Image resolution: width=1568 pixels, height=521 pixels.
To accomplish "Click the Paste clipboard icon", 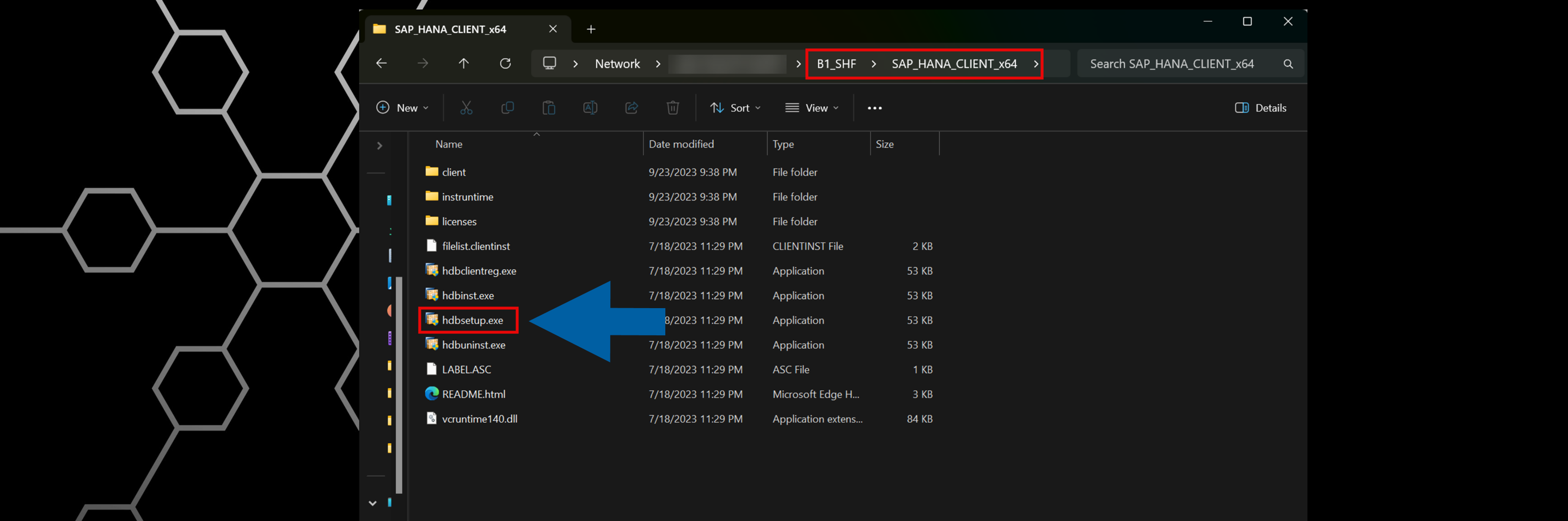I will pos(548,108).
